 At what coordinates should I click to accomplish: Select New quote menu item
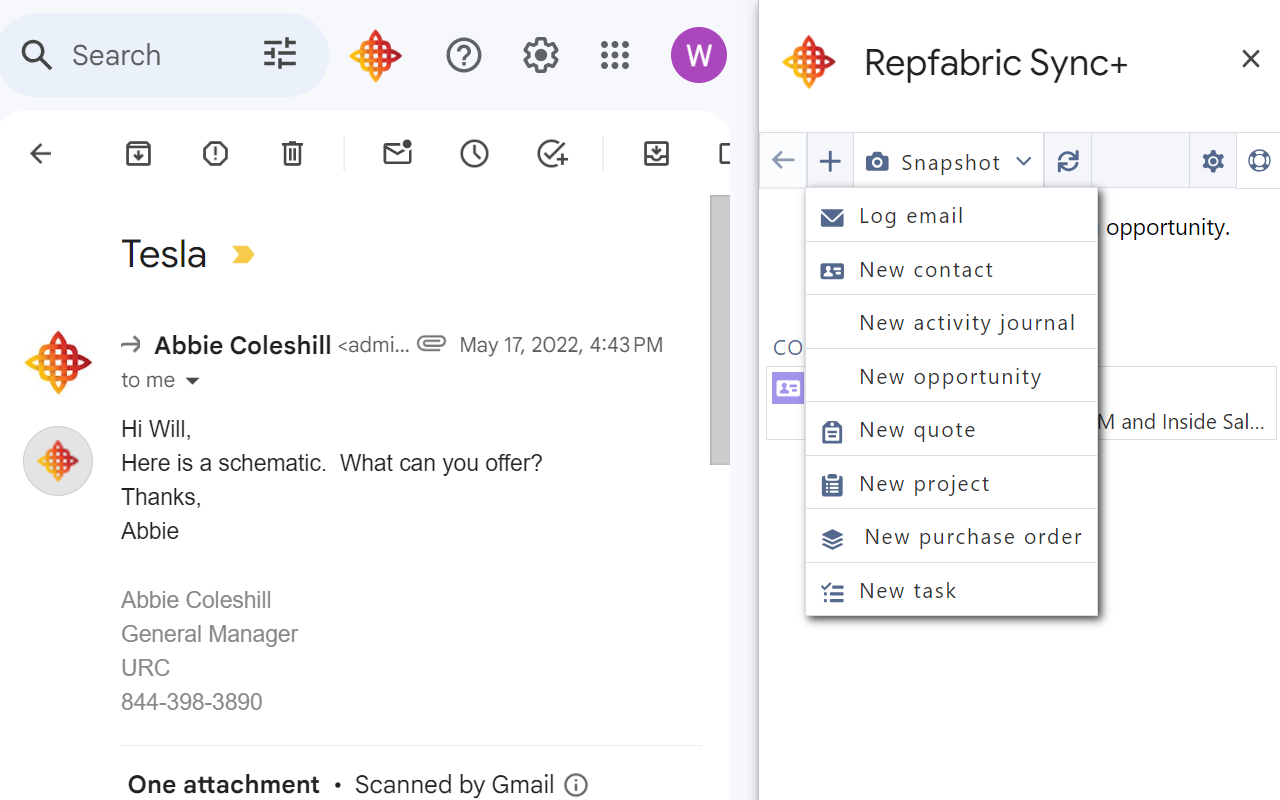point(952,430)
